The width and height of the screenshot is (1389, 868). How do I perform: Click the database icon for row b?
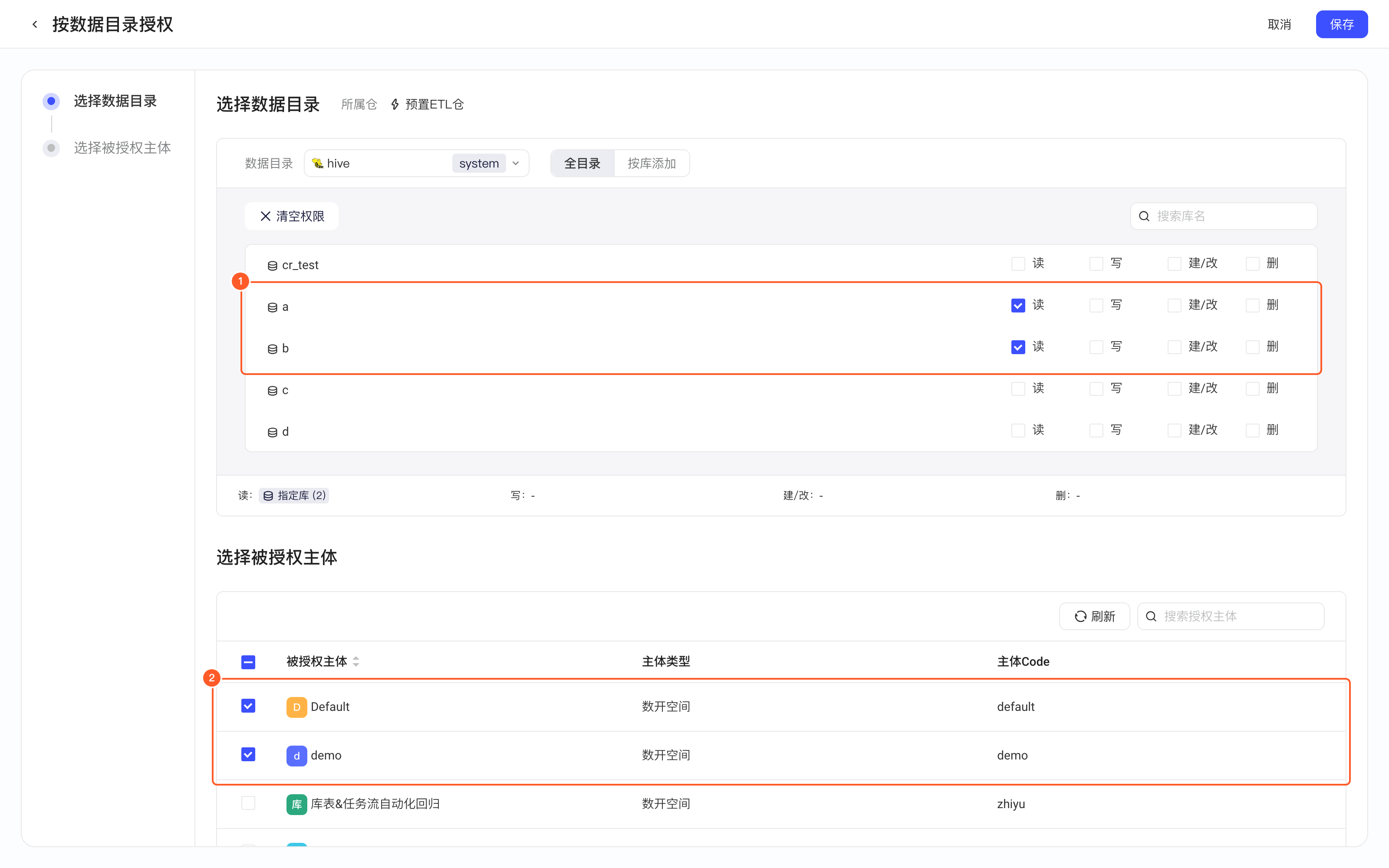pos(272,349)
